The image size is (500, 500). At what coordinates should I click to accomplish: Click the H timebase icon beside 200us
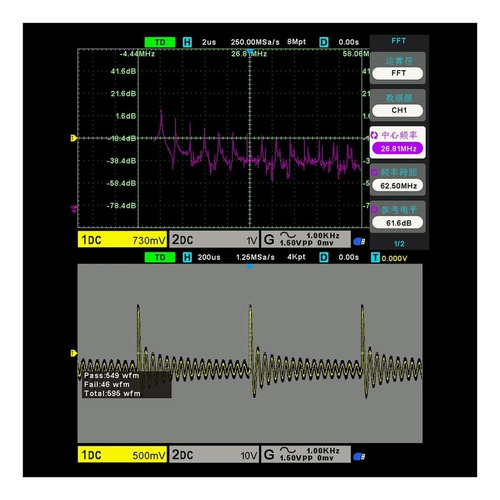(187, 257)
